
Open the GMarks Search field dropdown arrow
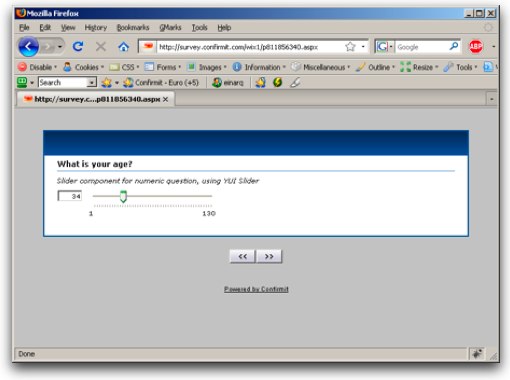click(x=91, y=82)
